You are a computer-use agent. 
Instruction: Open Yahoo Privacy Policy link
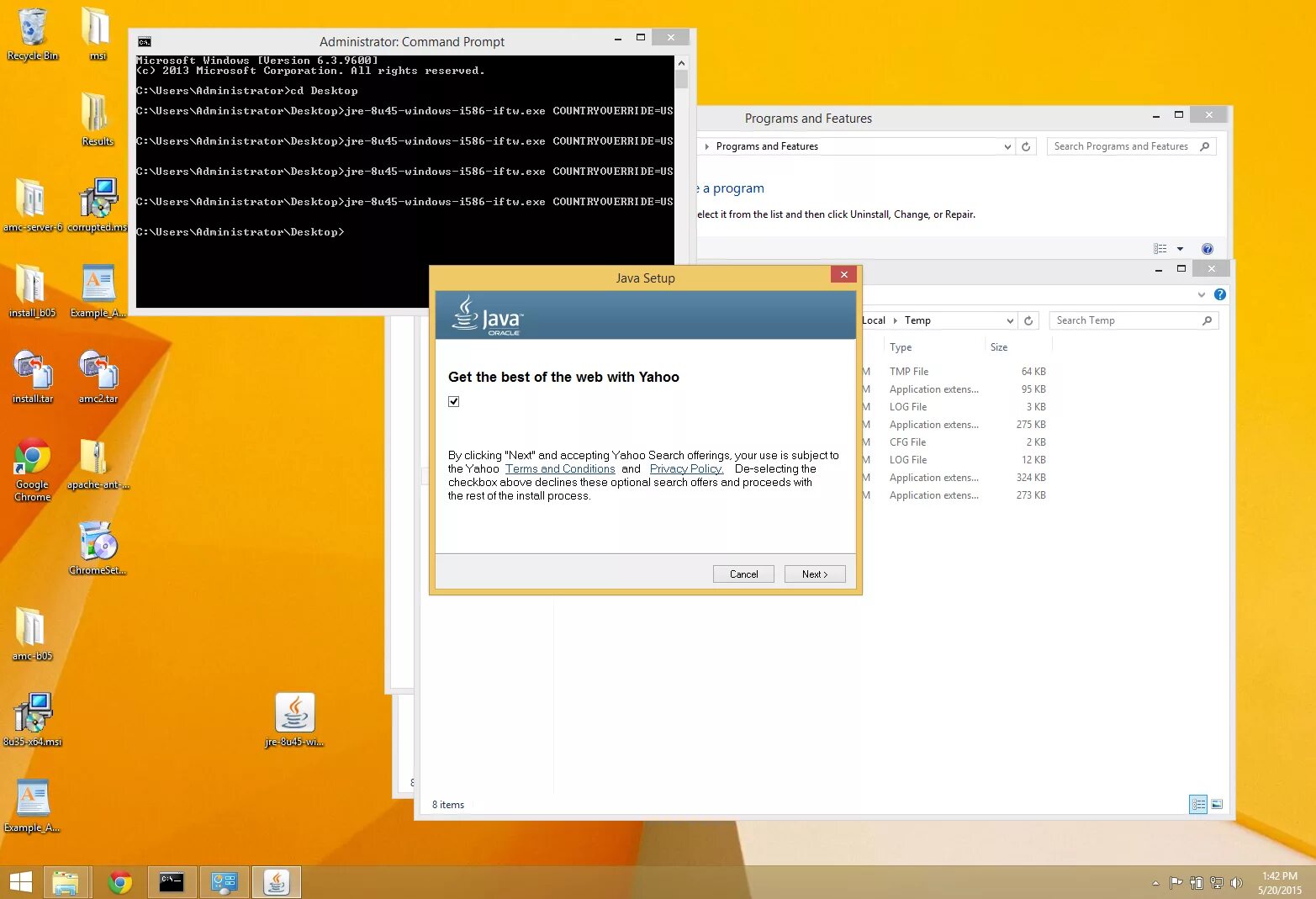pyautogui.click(x=686, y=468)
